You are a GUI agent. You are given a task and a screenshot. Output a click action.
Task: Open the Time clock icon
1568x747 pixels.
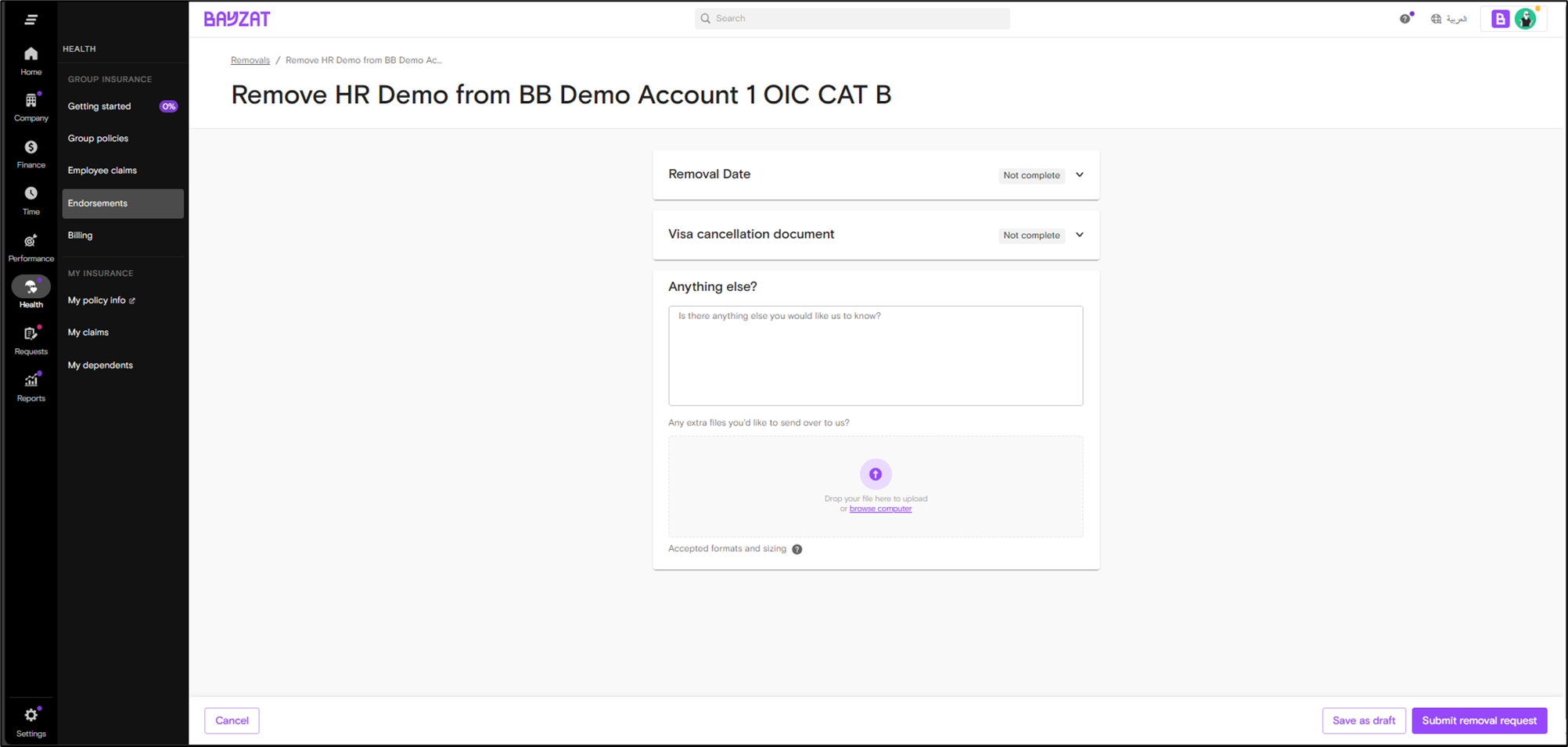[31, 194]
